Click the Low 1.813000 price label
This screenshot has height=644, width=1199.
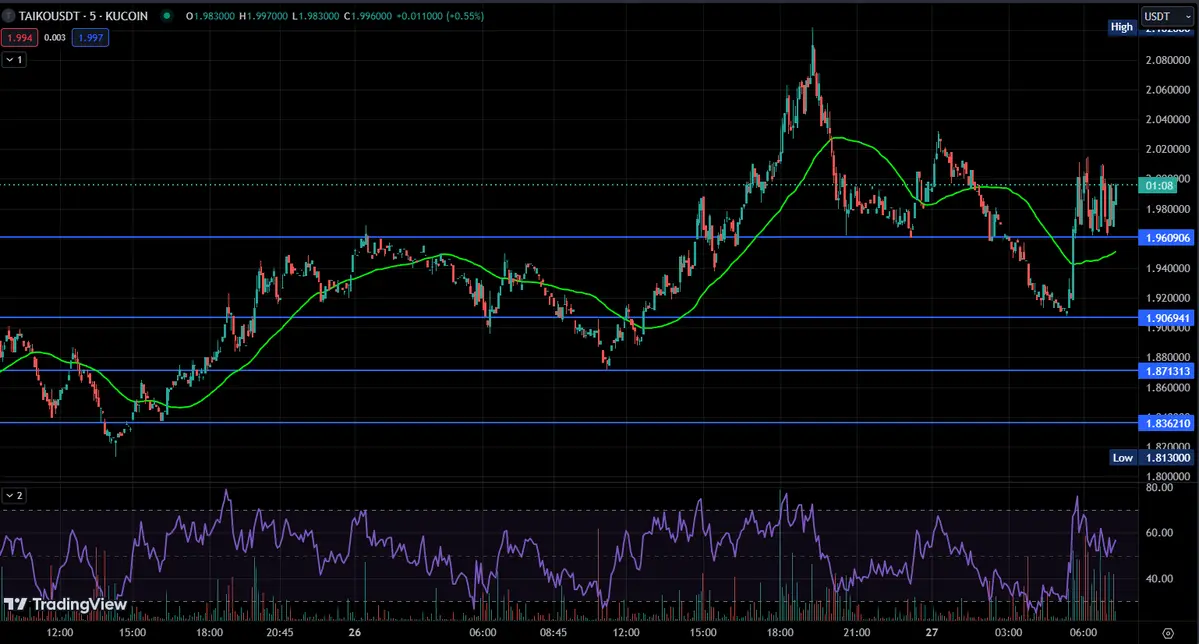click(1152, 457)
